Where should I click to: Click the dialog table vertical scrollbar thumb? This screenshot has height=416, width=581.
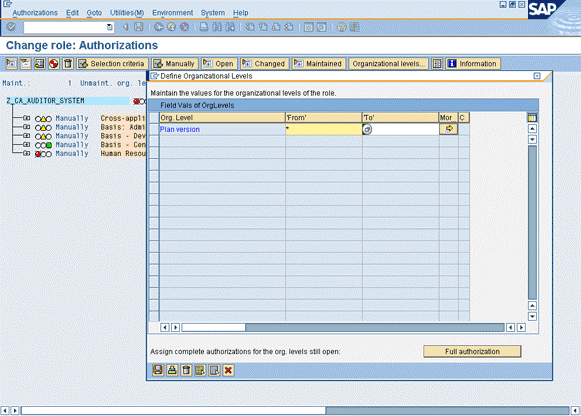532,222
